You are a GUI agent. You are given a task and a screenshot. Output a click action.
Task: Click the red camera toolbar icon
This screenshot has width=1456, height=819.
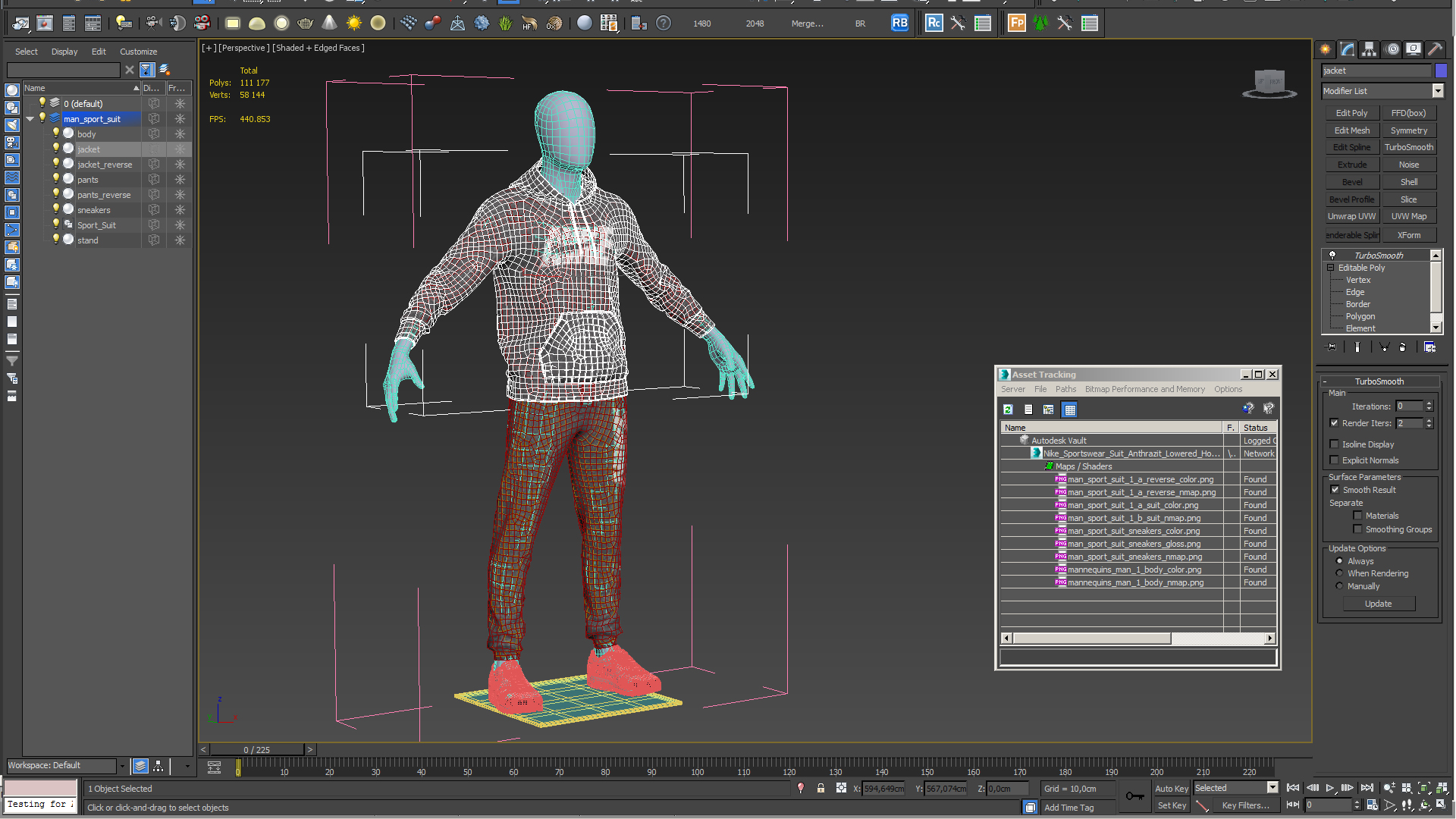tap(202, 24)
